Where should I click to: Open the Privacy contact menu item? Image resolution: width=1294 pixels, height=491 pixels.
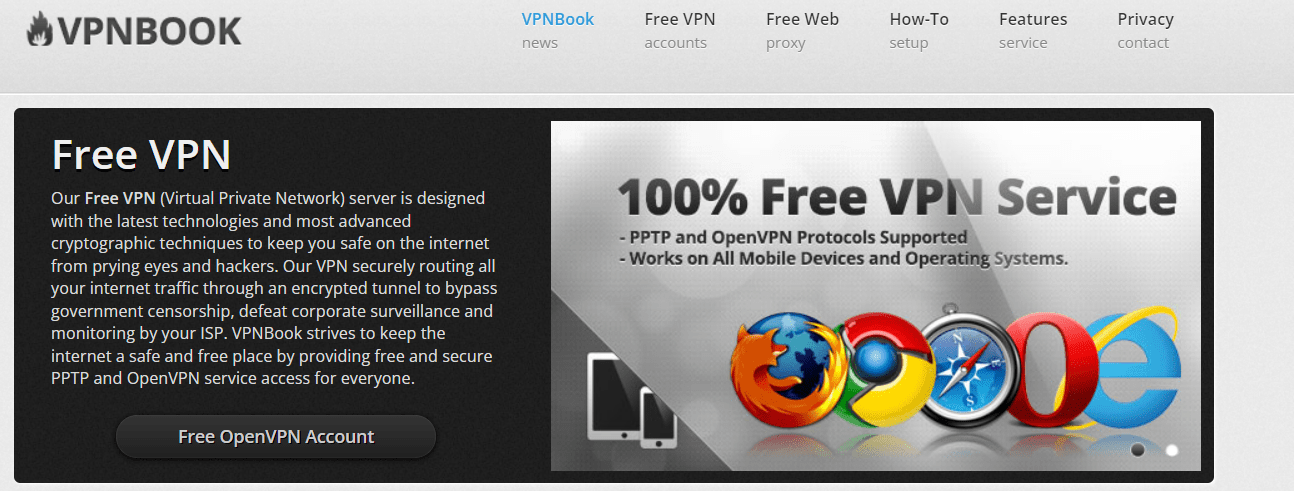click(1146, 30)
